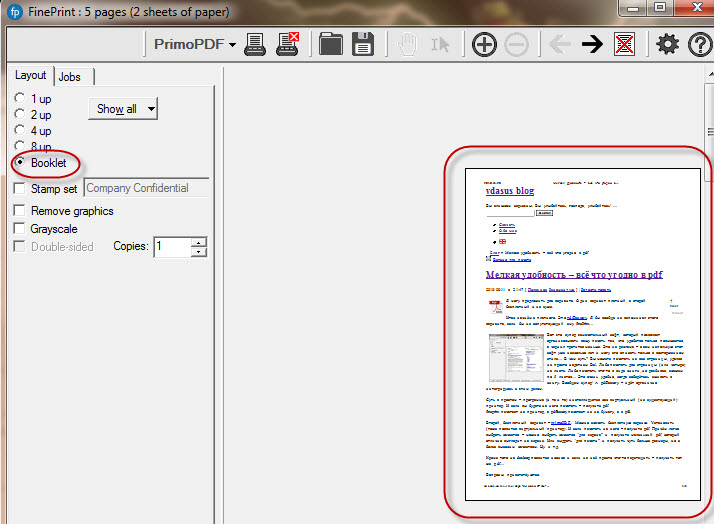Switch to the Jobs tab
This screenshot has height=524, width=714.
click(70, 77)
